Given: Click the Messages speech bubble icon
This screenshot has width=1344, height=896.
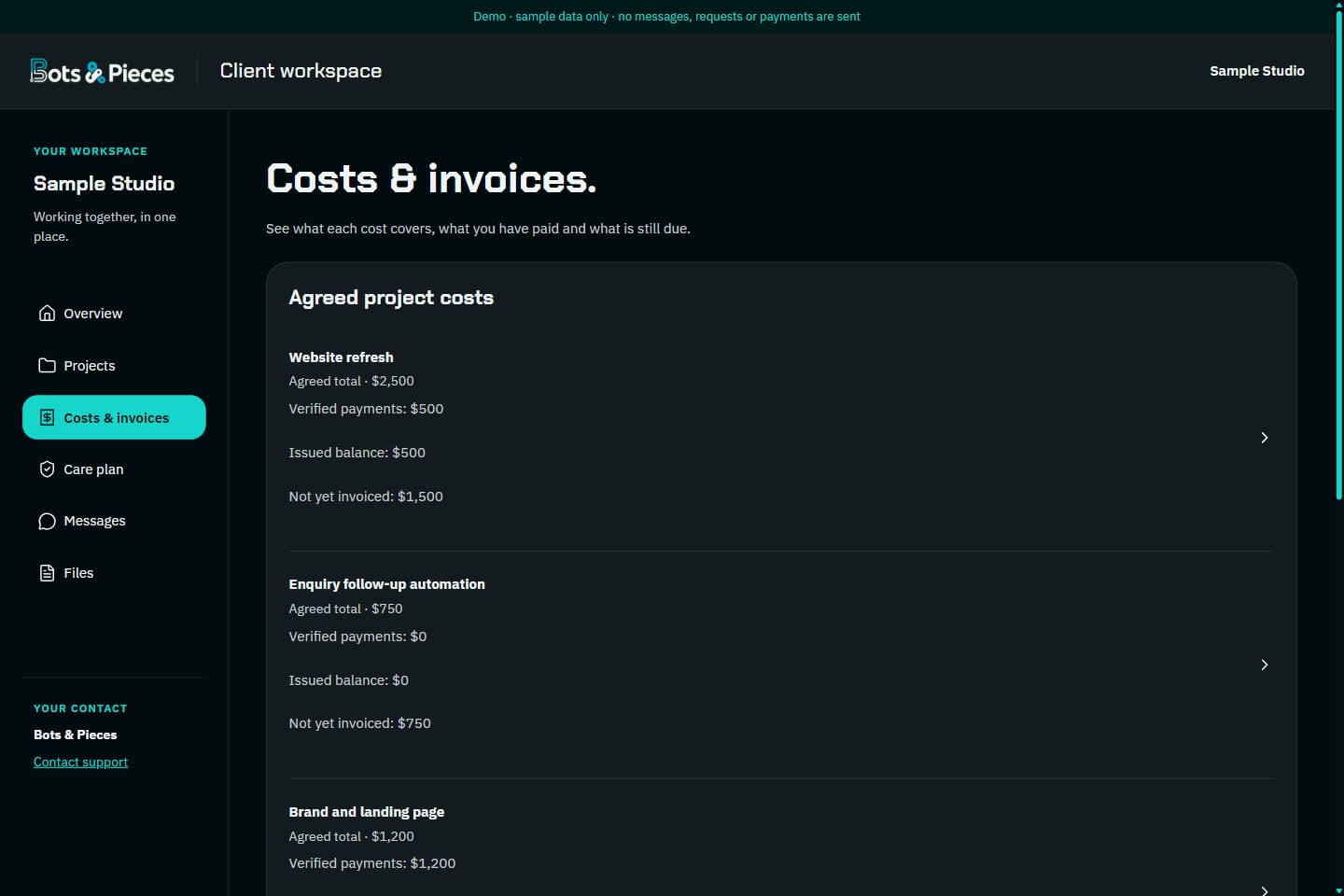Looking at the screenshot, I should [x=47, y=521].
